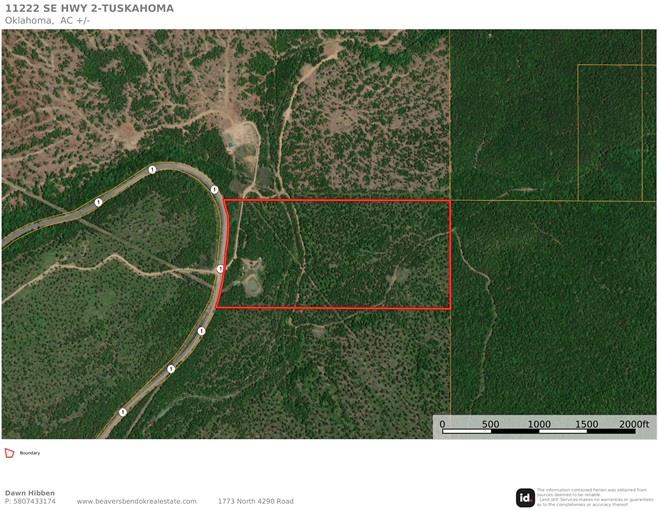
Task: Click Highway 1 marker just below boundary's southwest corner
Action: (201, 331)
